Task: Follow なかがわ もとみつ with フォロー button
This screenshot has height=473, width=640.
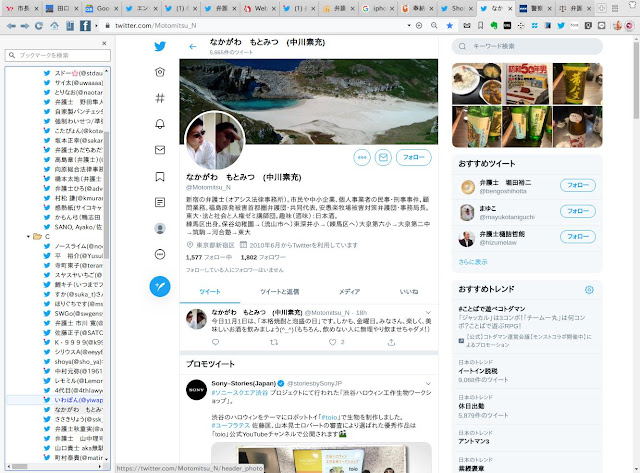Action: [x=413, y=158]
